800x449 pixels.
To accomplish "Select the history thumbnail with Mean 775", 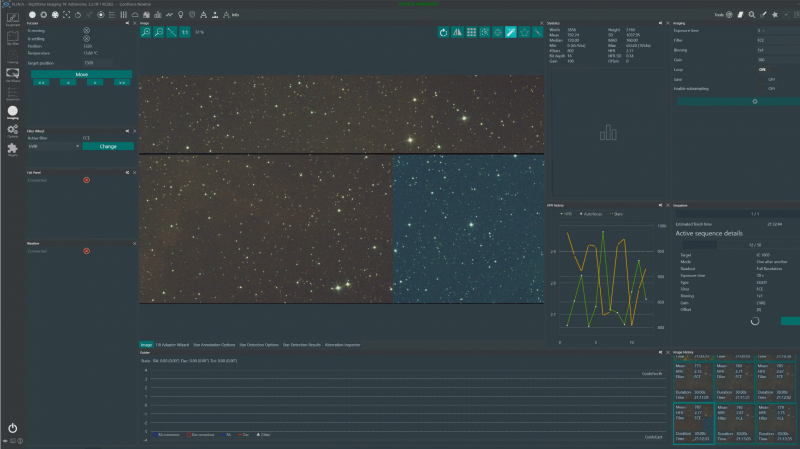I will 693,381.
